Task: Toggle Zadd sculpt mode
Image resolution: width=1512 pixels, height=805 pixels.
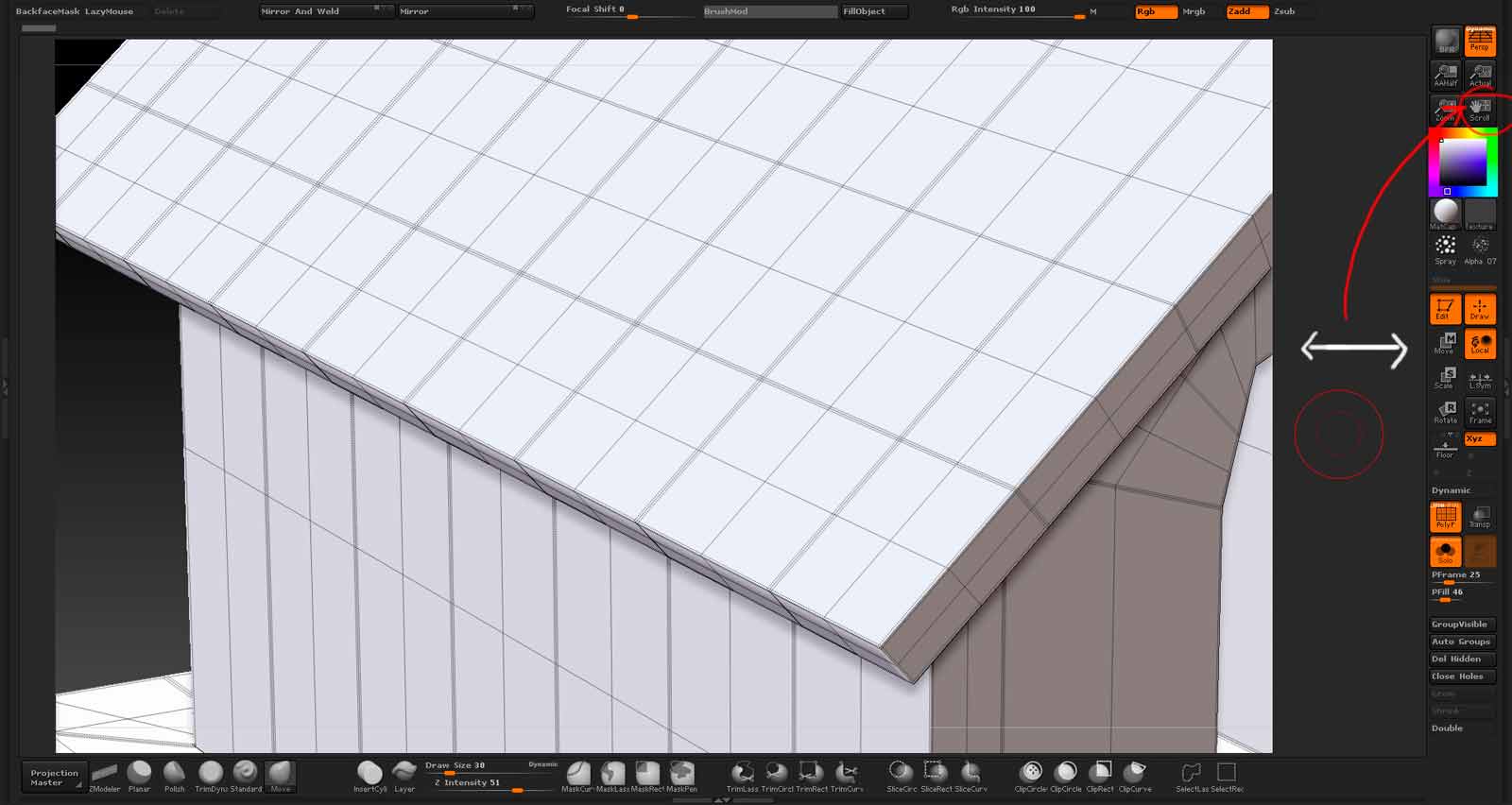Action: tap(1246, 11)
